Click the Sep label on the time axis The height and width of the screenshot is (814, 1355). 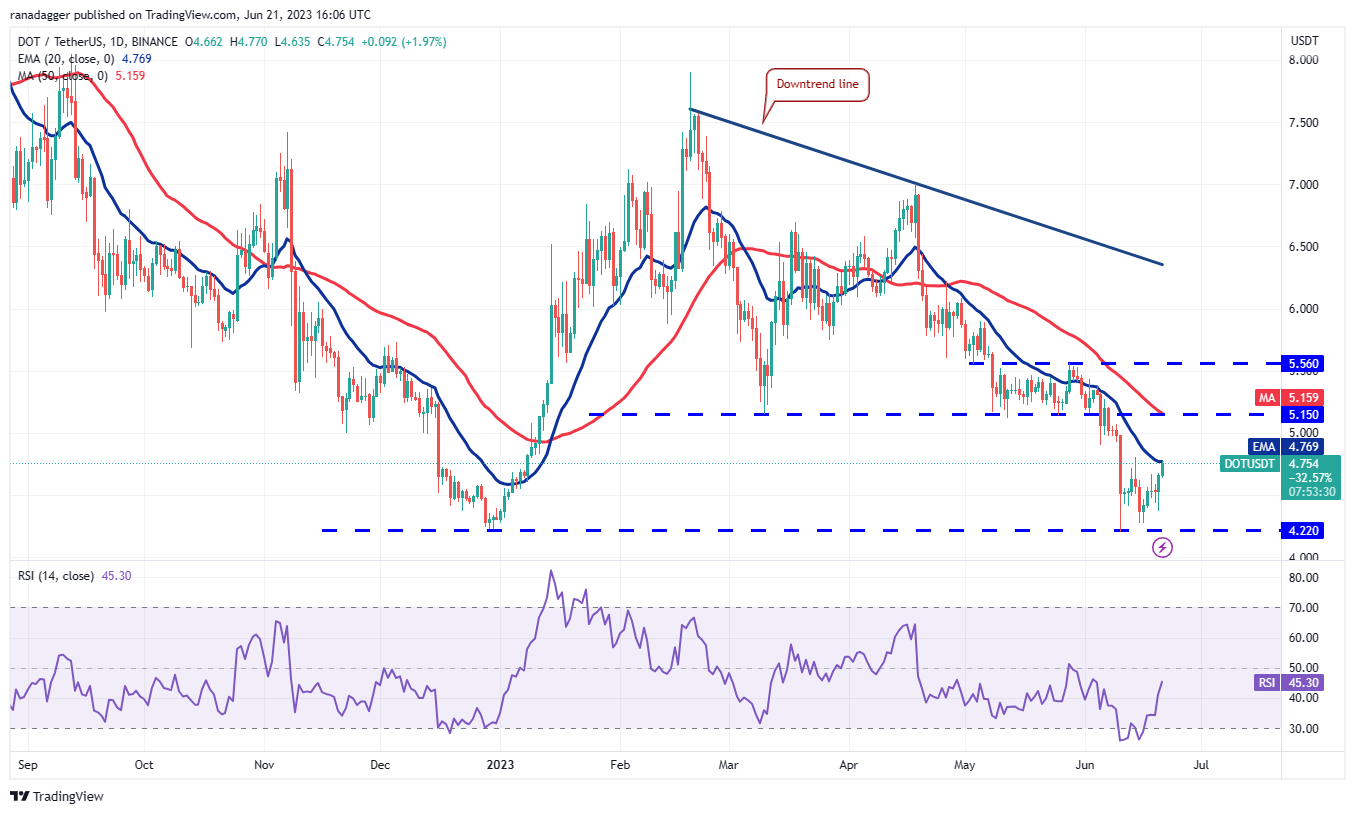(26, 765)
